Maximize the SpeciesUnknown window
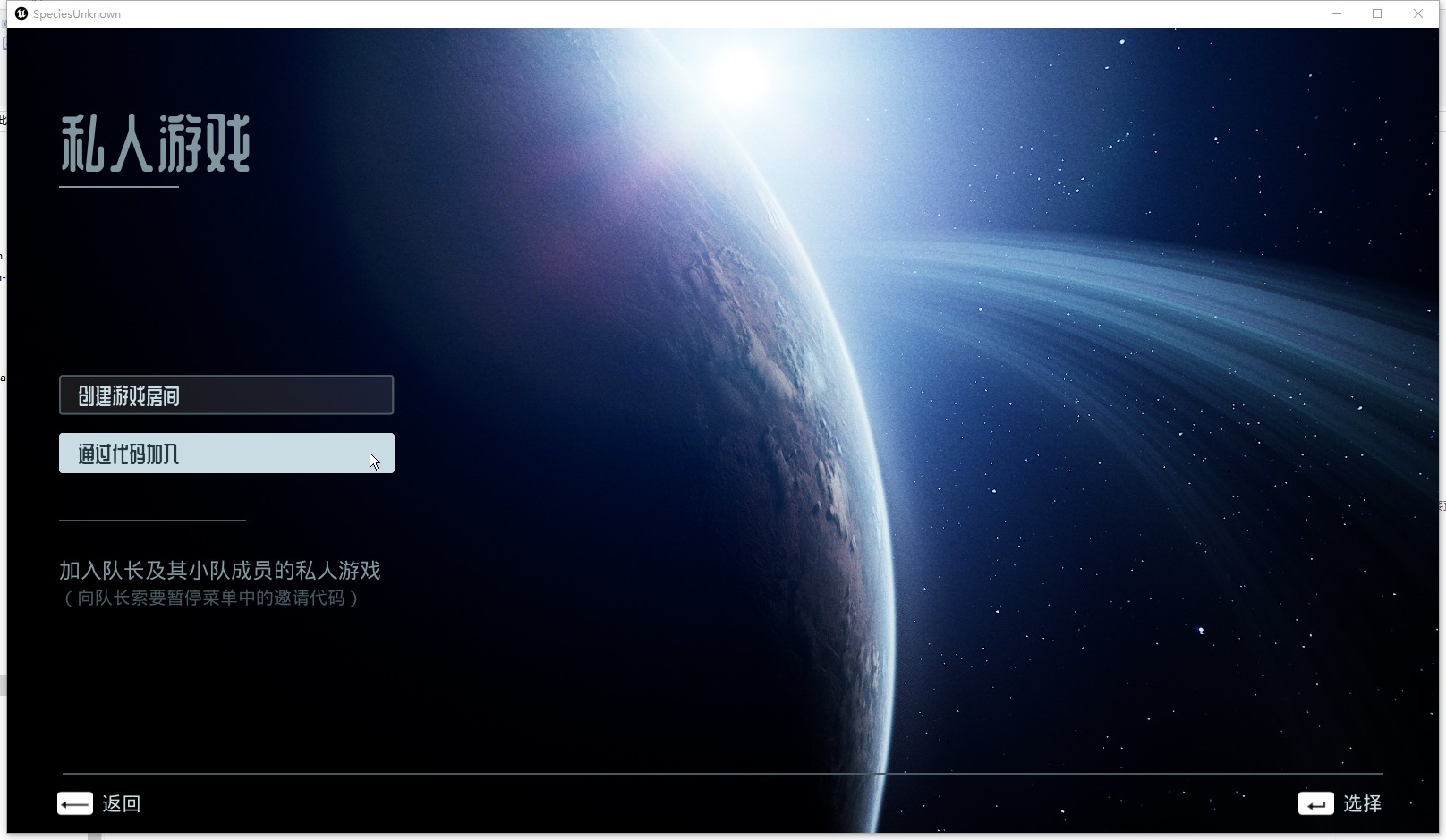This screenshot has height=840, width=1446. [x=1377, y=13]
